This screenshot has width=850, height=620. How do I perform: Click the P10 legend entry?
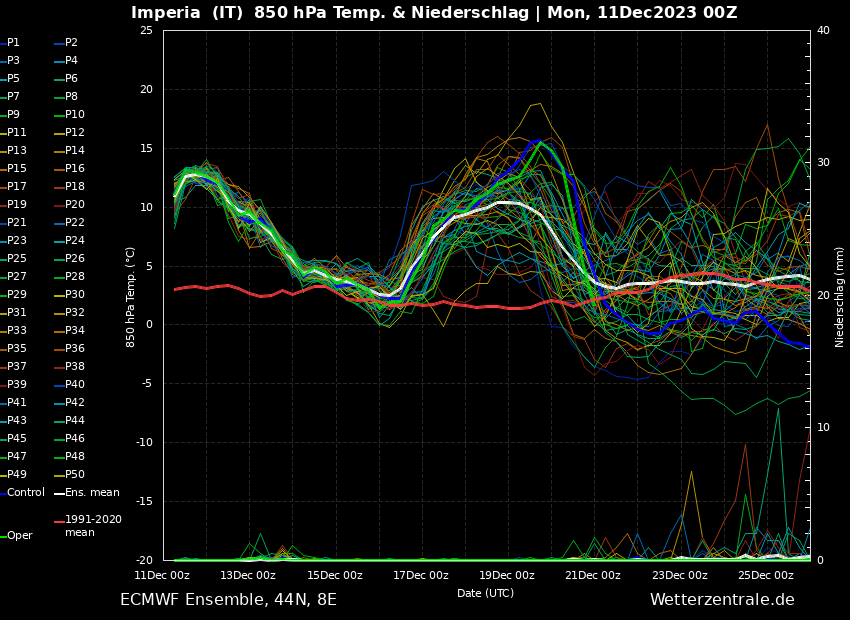(75, 115)
